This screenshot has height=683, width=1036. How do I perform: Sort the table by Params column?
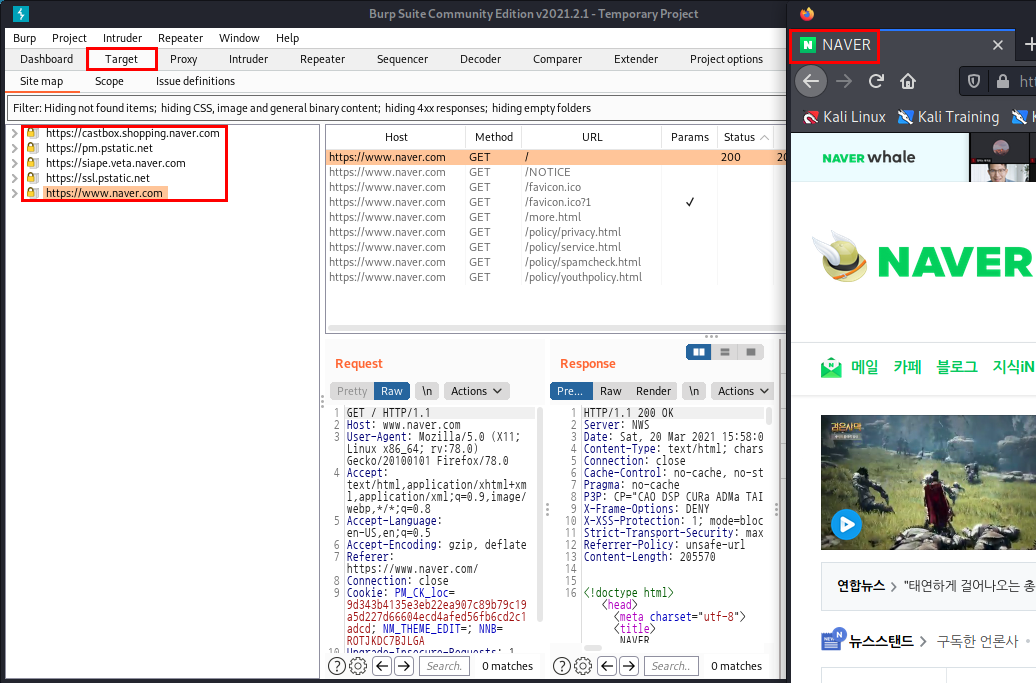(x=689, y=137)
